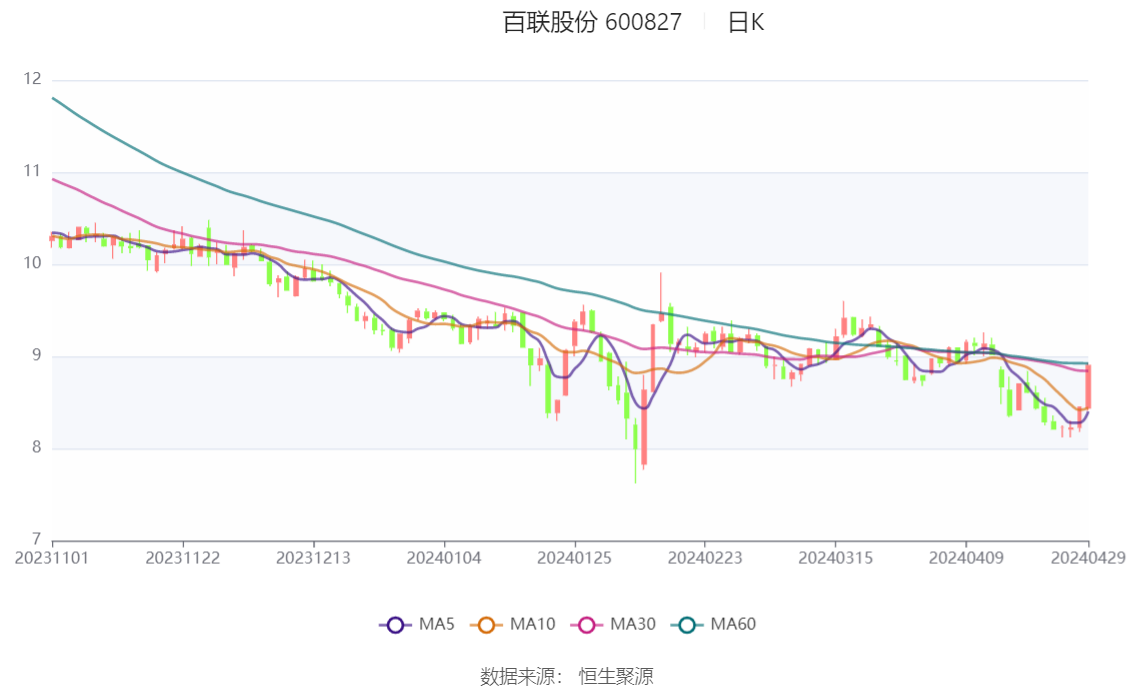The height and width of the screenshot is (689, 1134).
Task: Click the MA60 line start near 11.8
Action: 54,99
